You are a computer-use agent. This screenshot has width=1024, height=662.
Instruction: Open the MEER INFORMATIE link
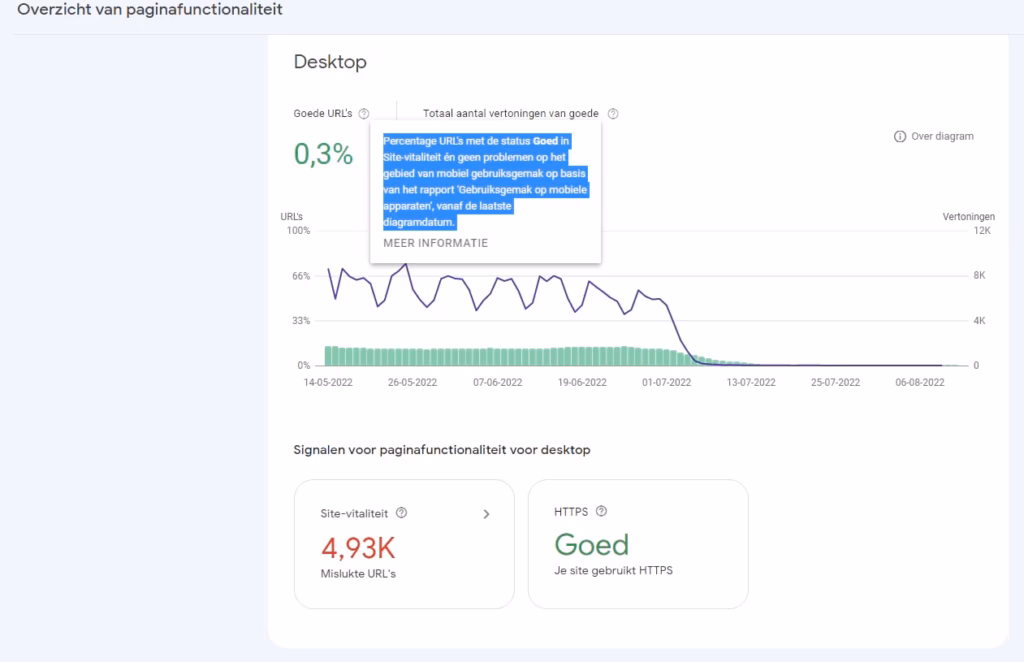(x=434, y=242)
